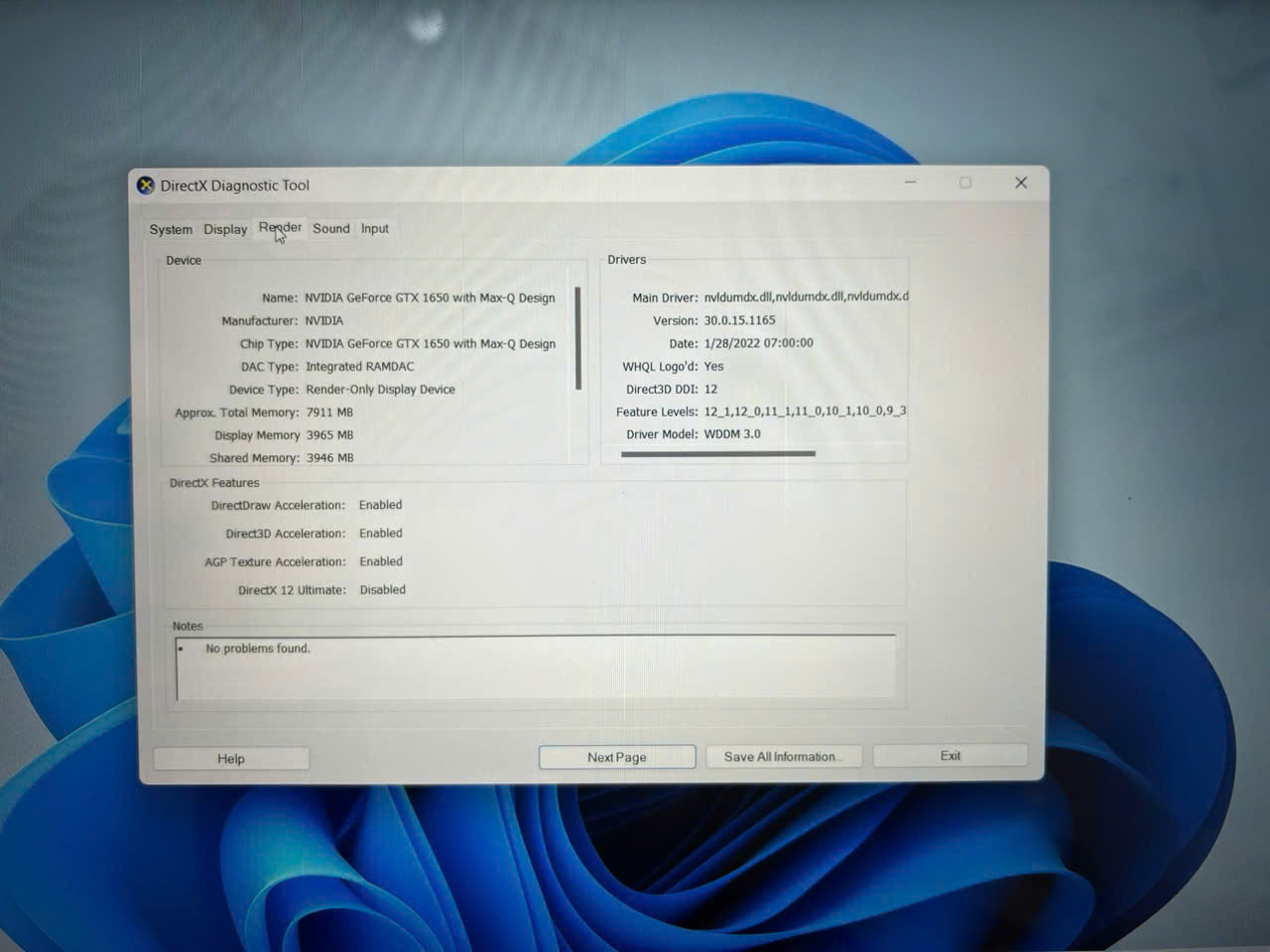The height and width of the screenshot is (952, 1270).
Task: Click the 'DirectX Diagnostic Tool' window title
Action: [235, 185]
